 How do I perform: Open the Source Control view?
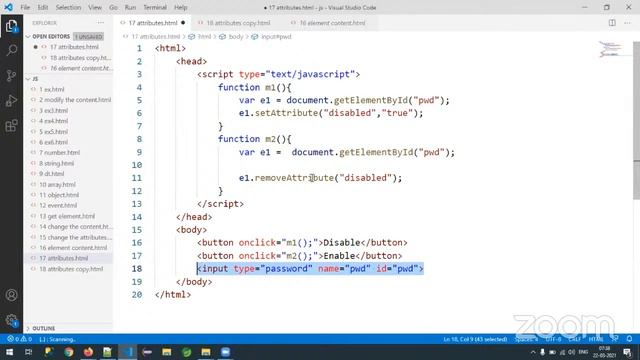click(11, 76)
